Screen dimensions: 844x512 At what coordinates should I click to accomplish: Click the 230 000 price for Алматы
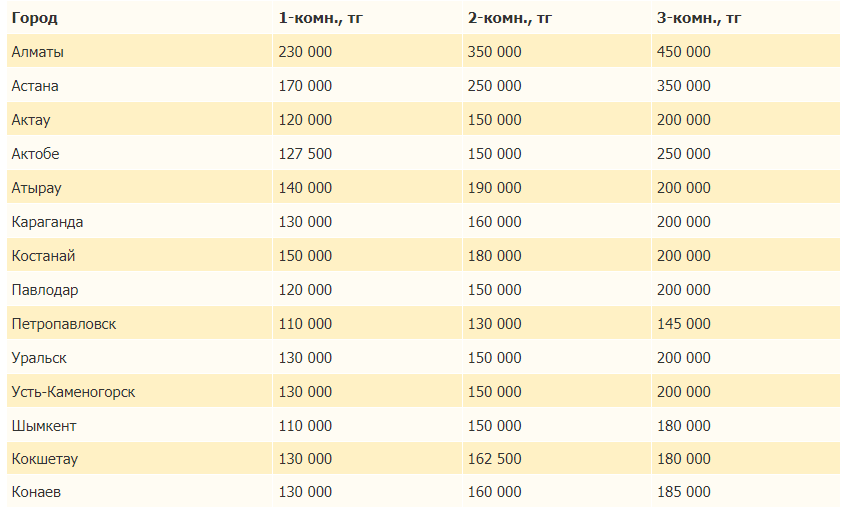(x=305, y=52)
